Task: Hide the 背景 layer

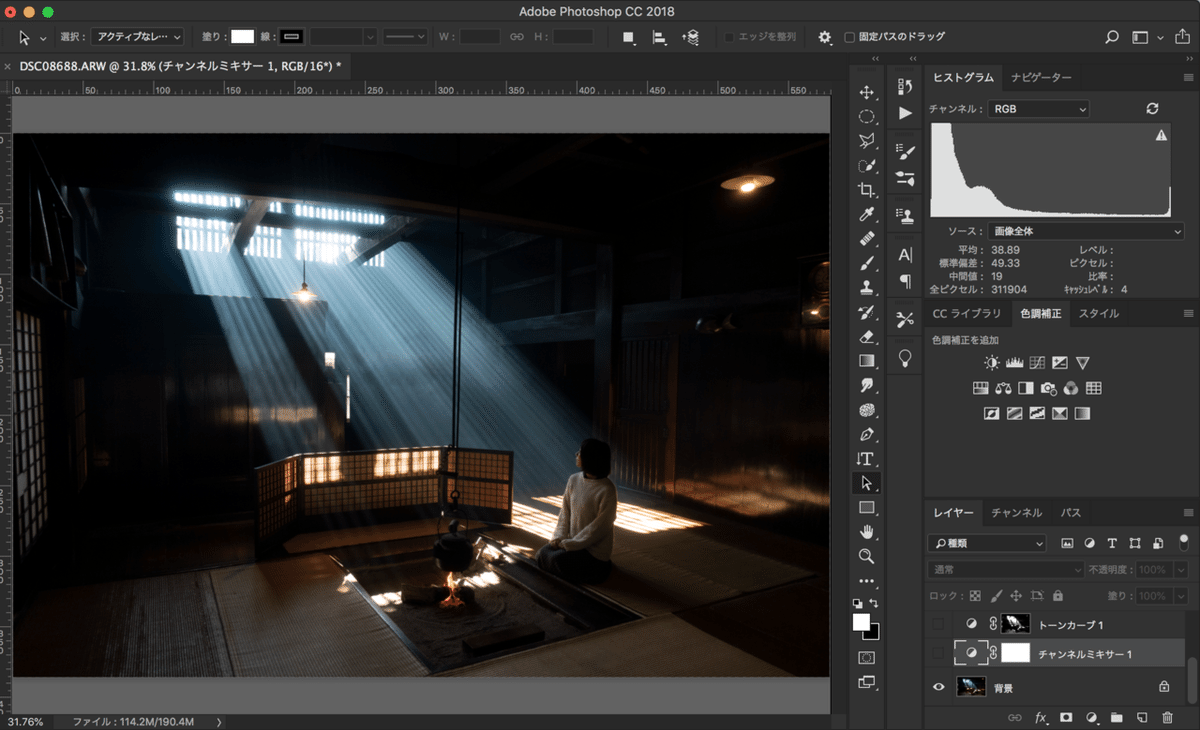Action: [938, 687]
